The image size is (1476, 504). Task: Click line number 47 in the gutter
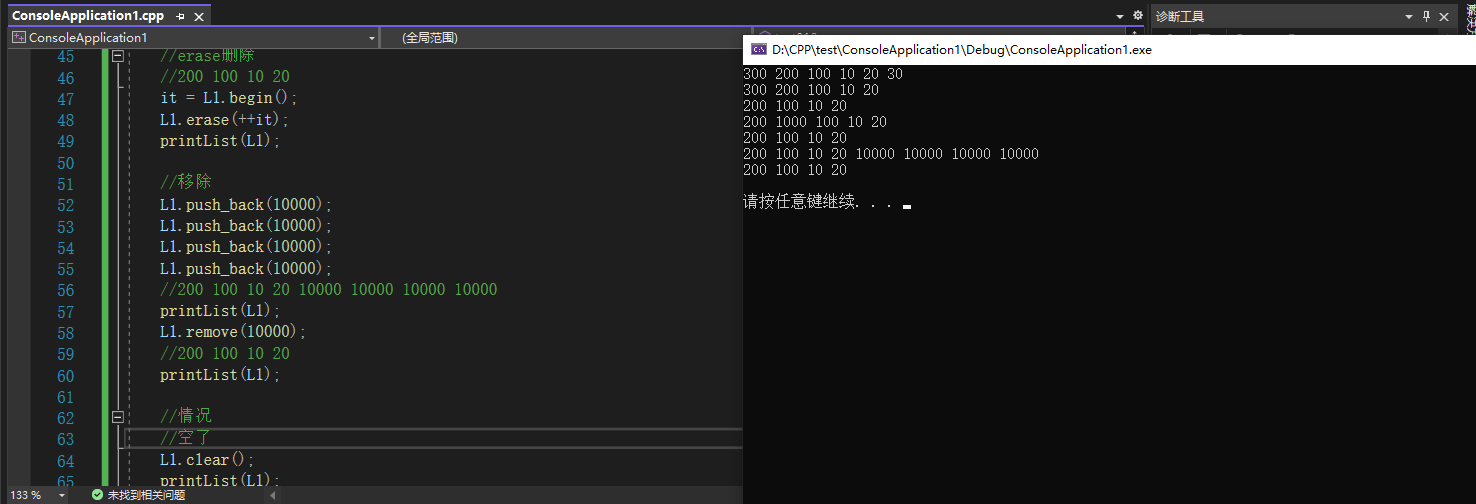(x=65, y=99)
